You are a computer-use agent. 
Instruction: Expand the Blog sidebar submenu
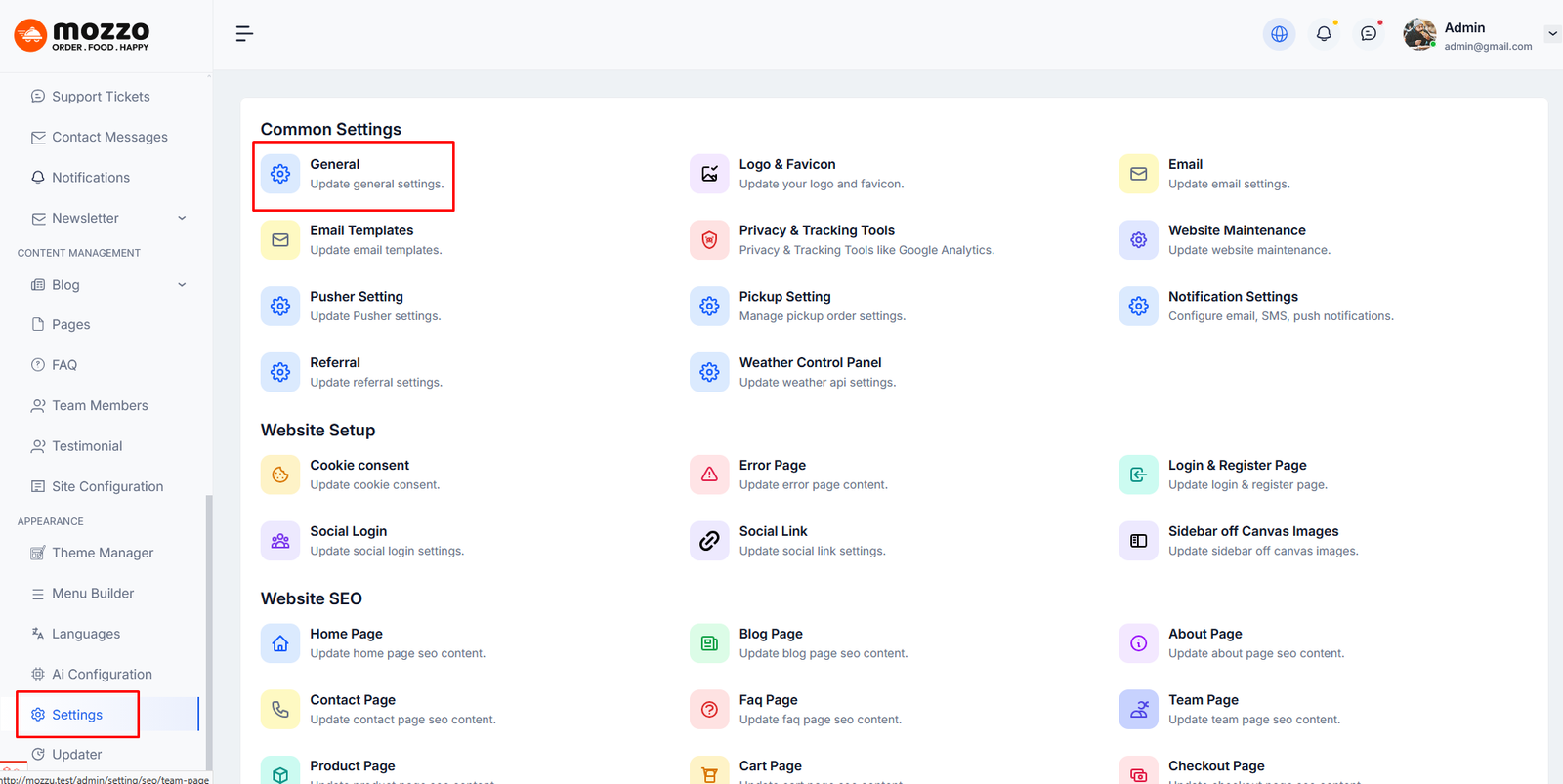[x=182, y=285]
